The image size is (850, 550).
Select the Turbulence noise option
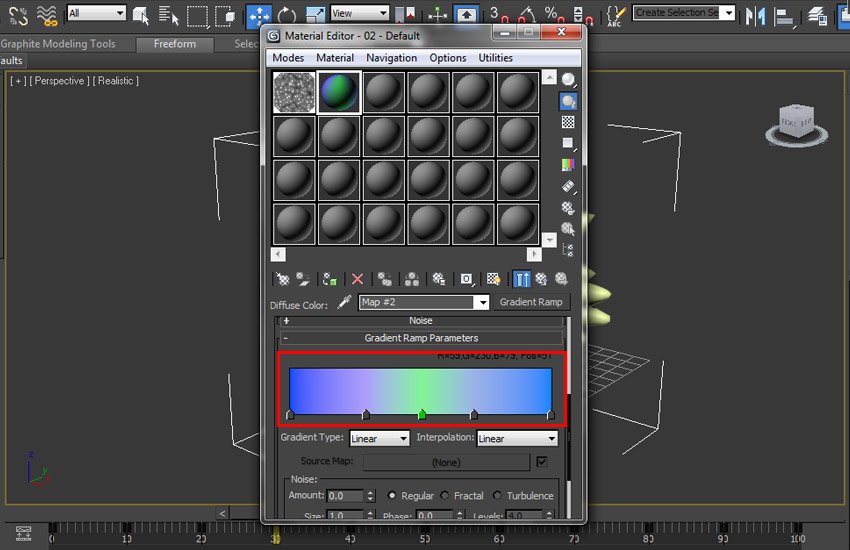tap(498, 496)
